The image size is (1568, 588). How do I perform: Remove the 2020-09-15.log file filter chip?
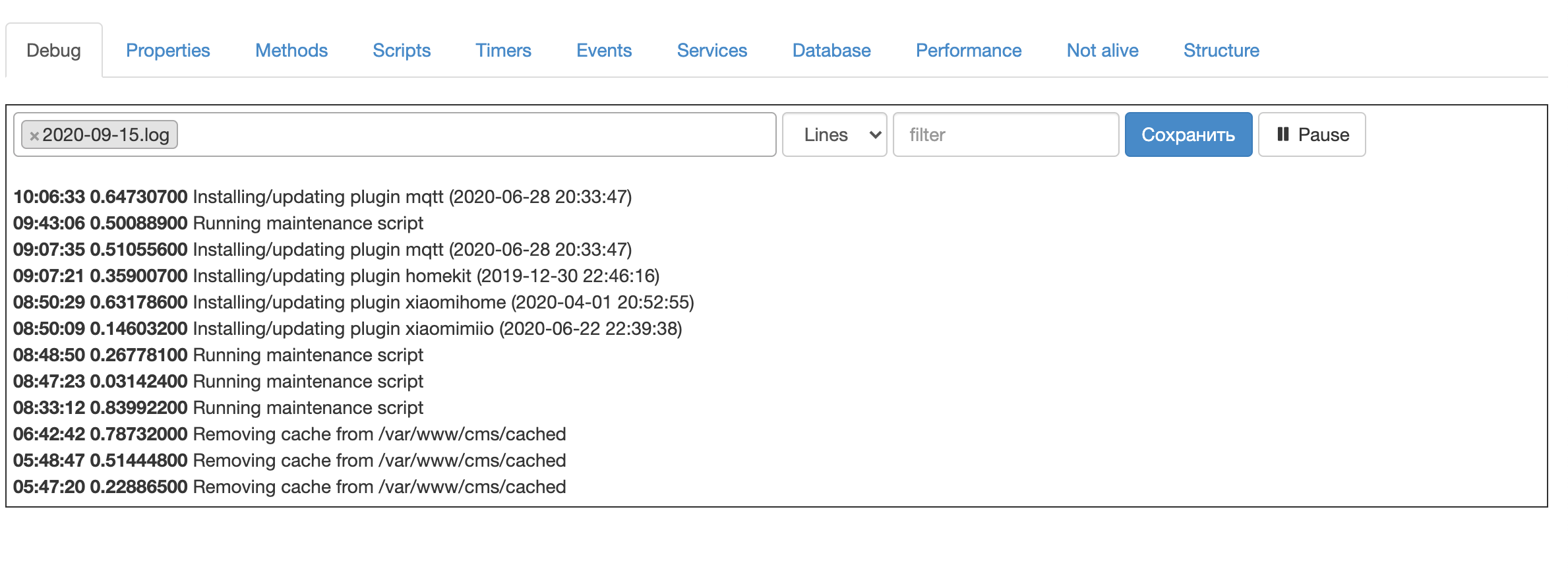pos(35,135)
